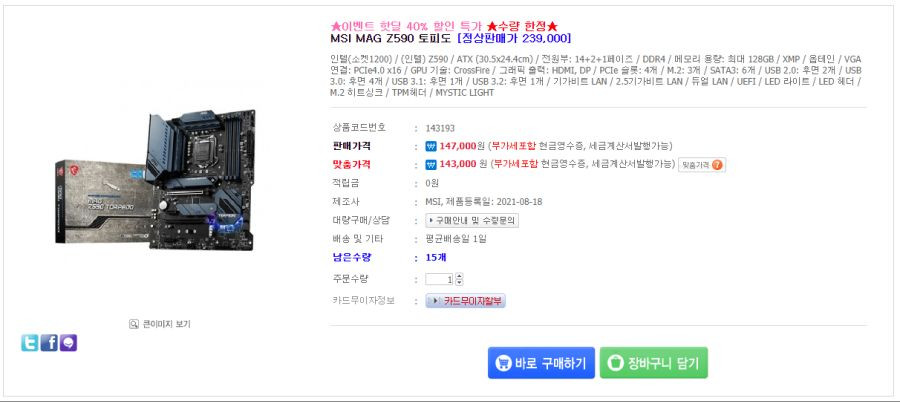
Task: Click the basket icon in 장바구니 담기
Action: click(615, 363)
